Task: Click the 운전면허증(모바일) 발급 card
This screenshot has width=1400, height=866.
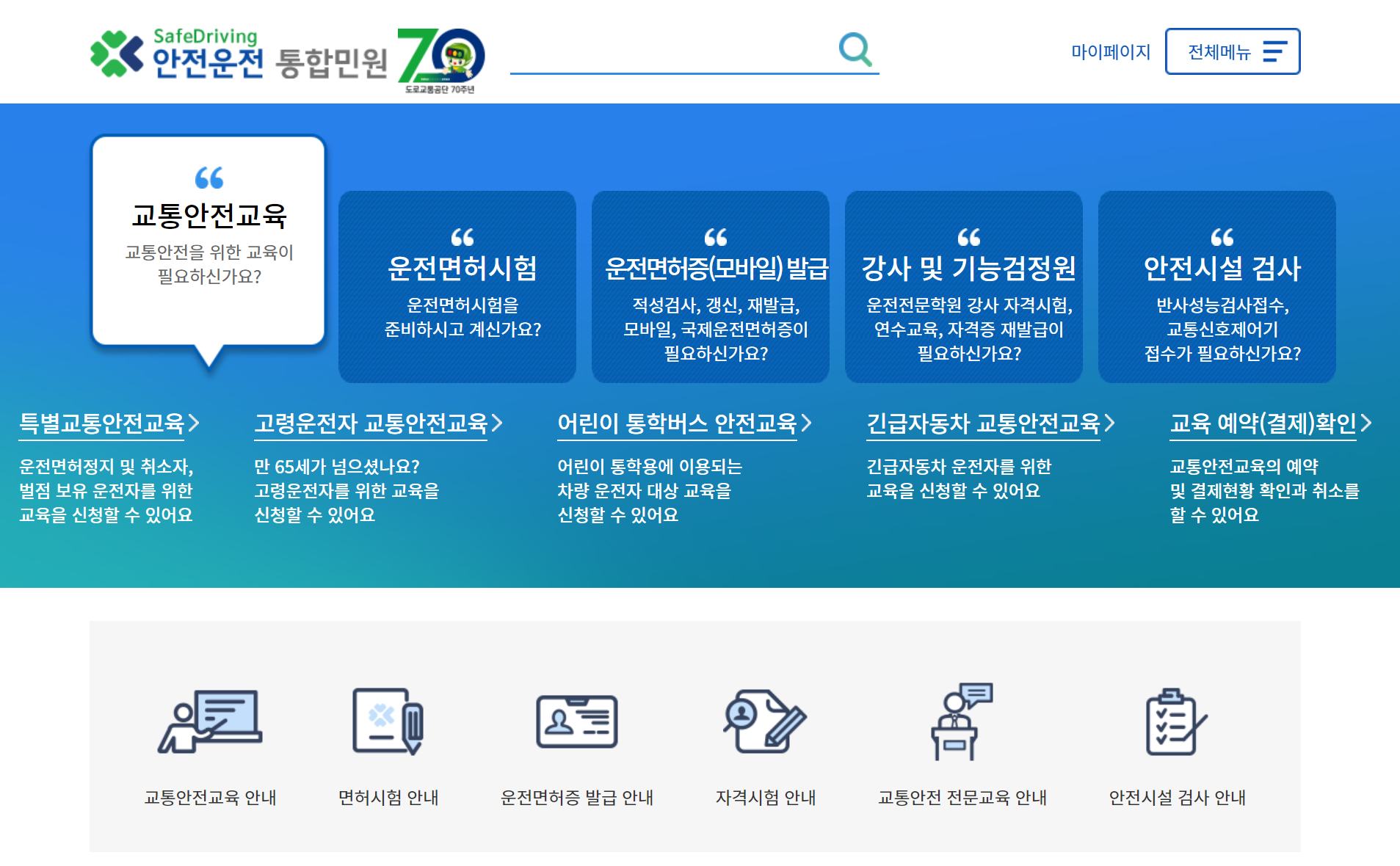Action: pyautogui.click(x=709, y=286)
